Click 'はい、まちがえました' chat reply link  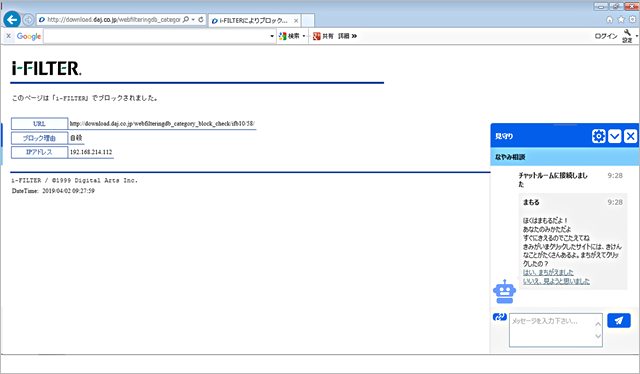coord(548,272)
